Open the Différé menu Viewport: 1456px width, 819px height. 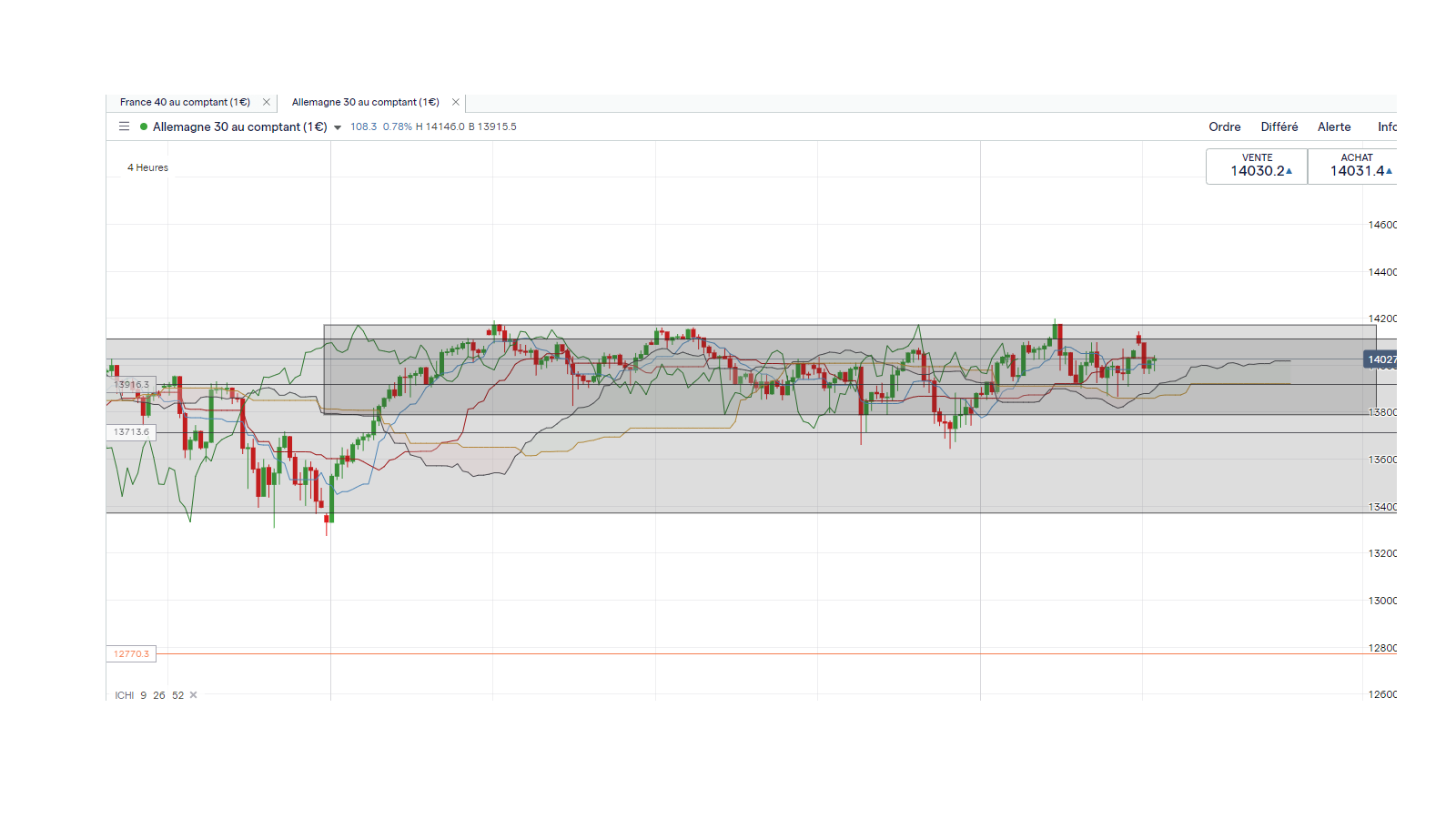pyautogui.click(x=1279, y=126)
